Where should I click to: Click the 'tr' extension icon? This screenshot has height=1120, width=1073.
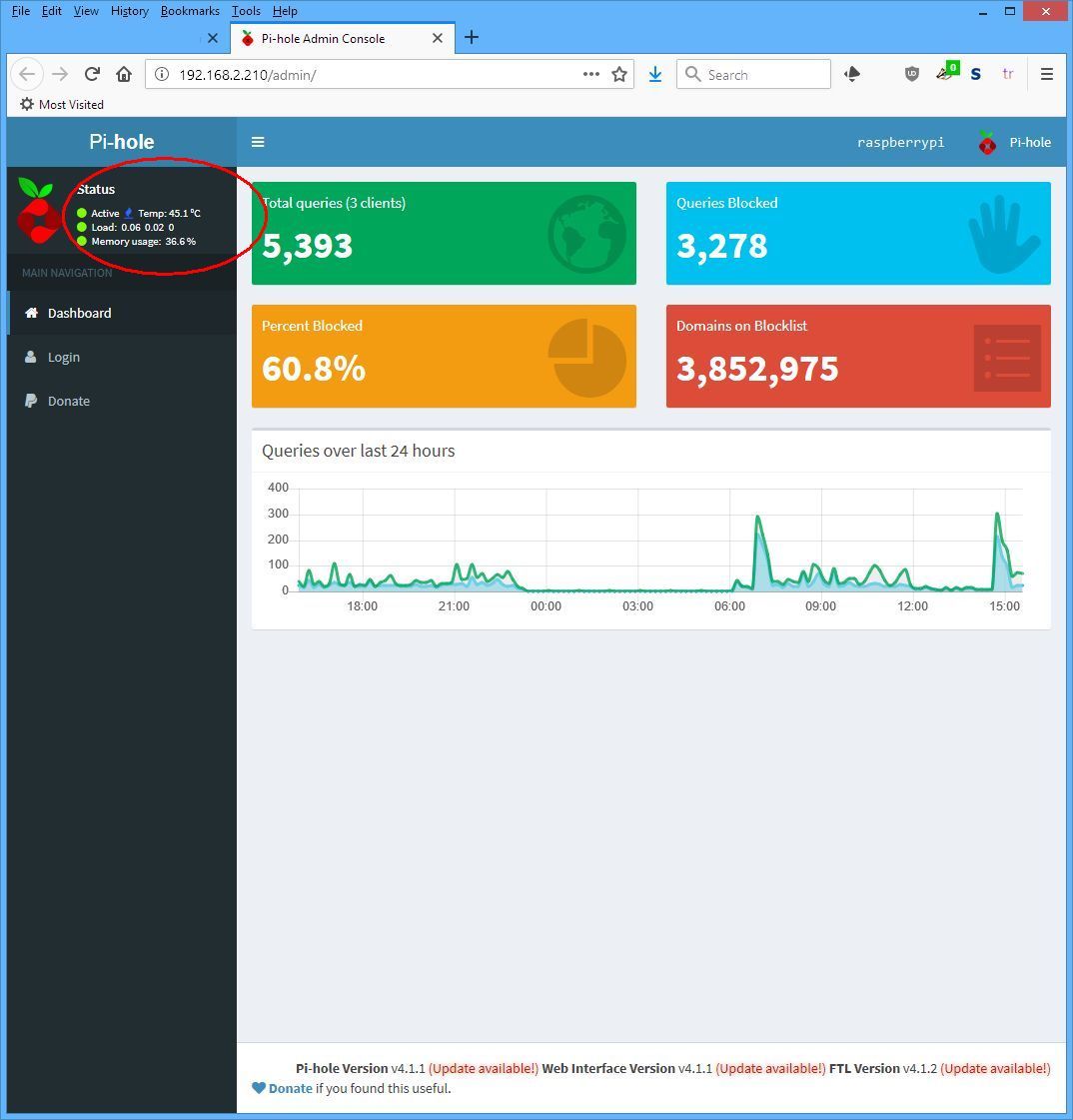click(1008, 74)
